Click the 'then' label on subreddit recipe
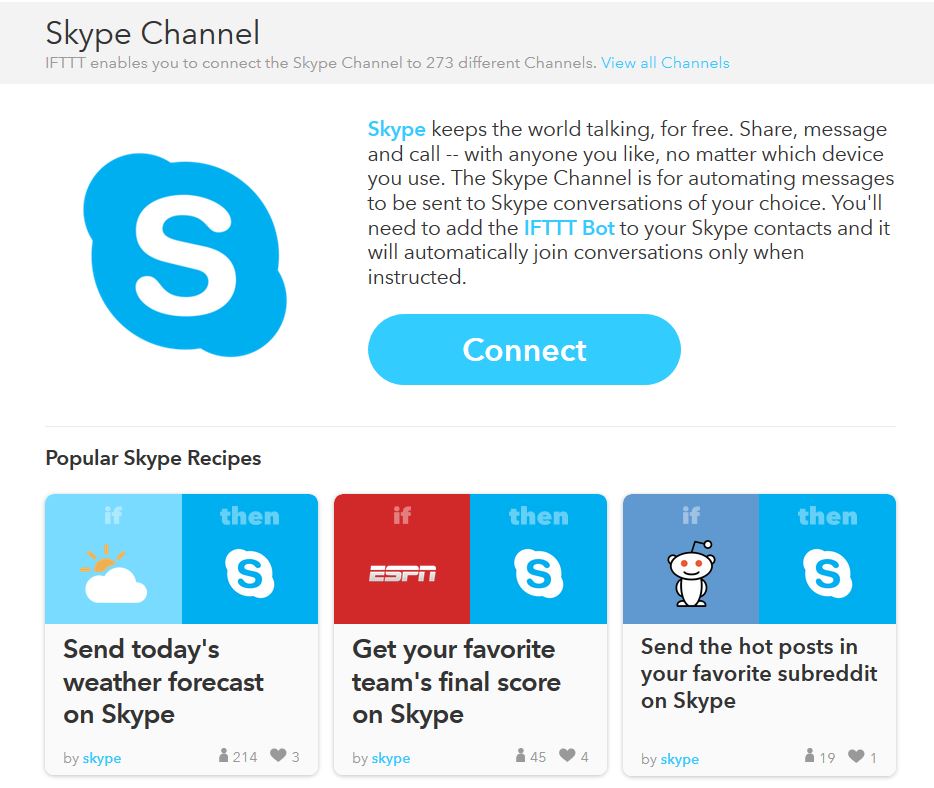 [x=827, y=516]
